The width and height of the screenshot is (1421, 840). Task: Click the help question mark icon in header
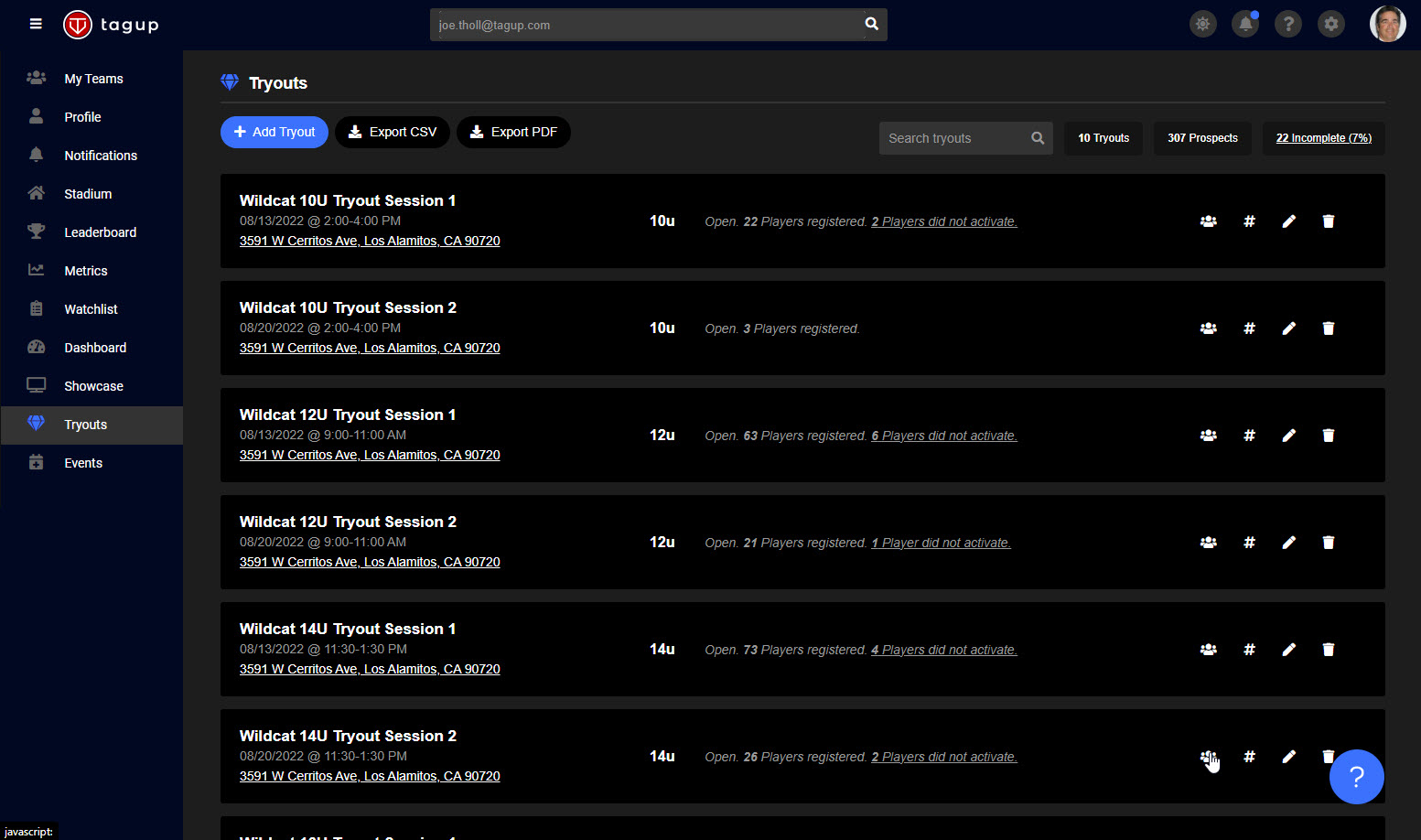coord(1288,25)
